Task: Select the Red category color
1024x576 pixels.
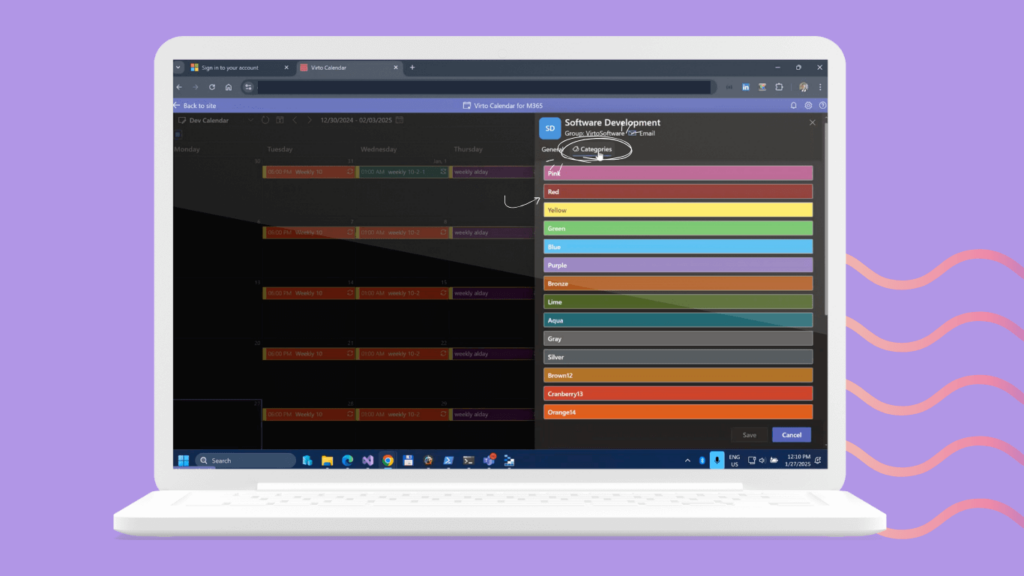Action: click(x=678, y=191)
